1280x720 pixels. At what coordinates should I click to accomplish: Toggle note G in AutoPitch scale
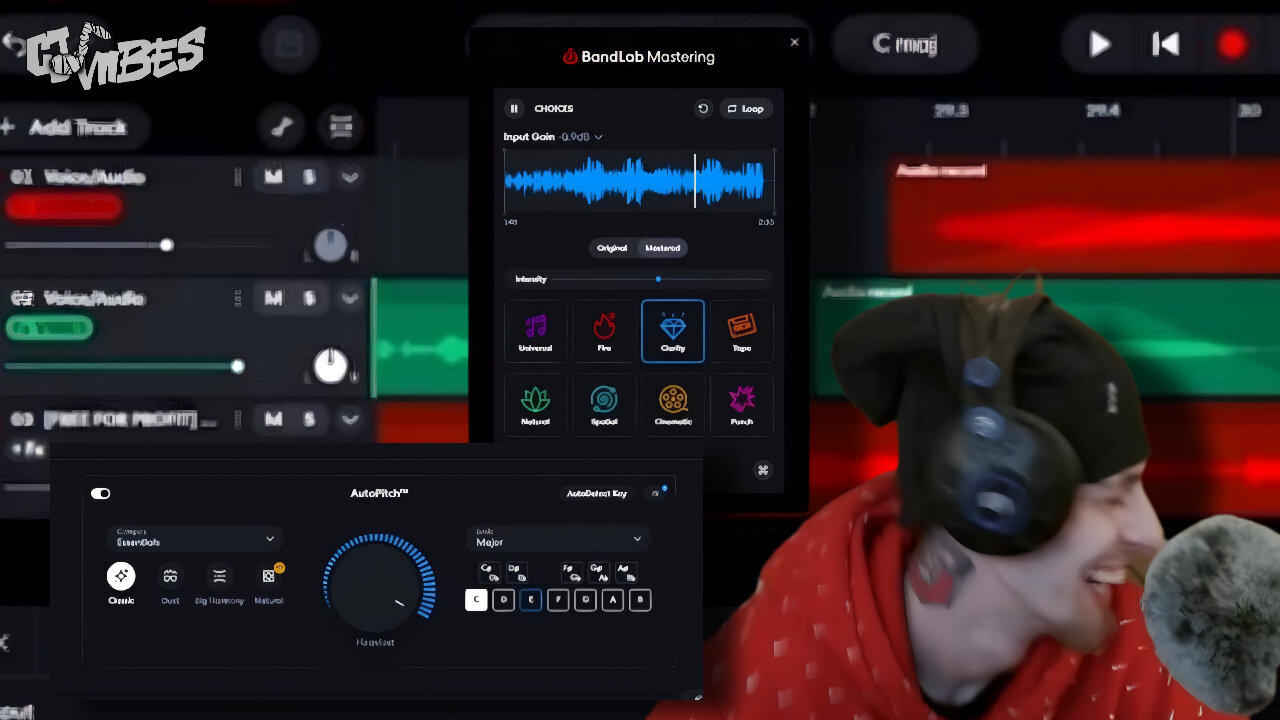pyautogui.click(x=586, y=600)
